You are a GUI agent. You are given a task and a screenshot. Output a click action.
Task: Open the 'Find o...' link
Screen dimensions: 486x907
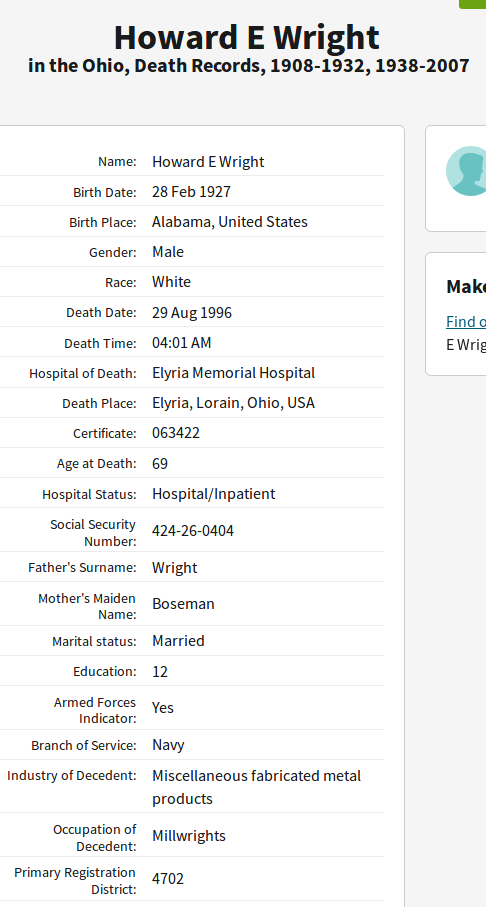[x=466, y=321]
